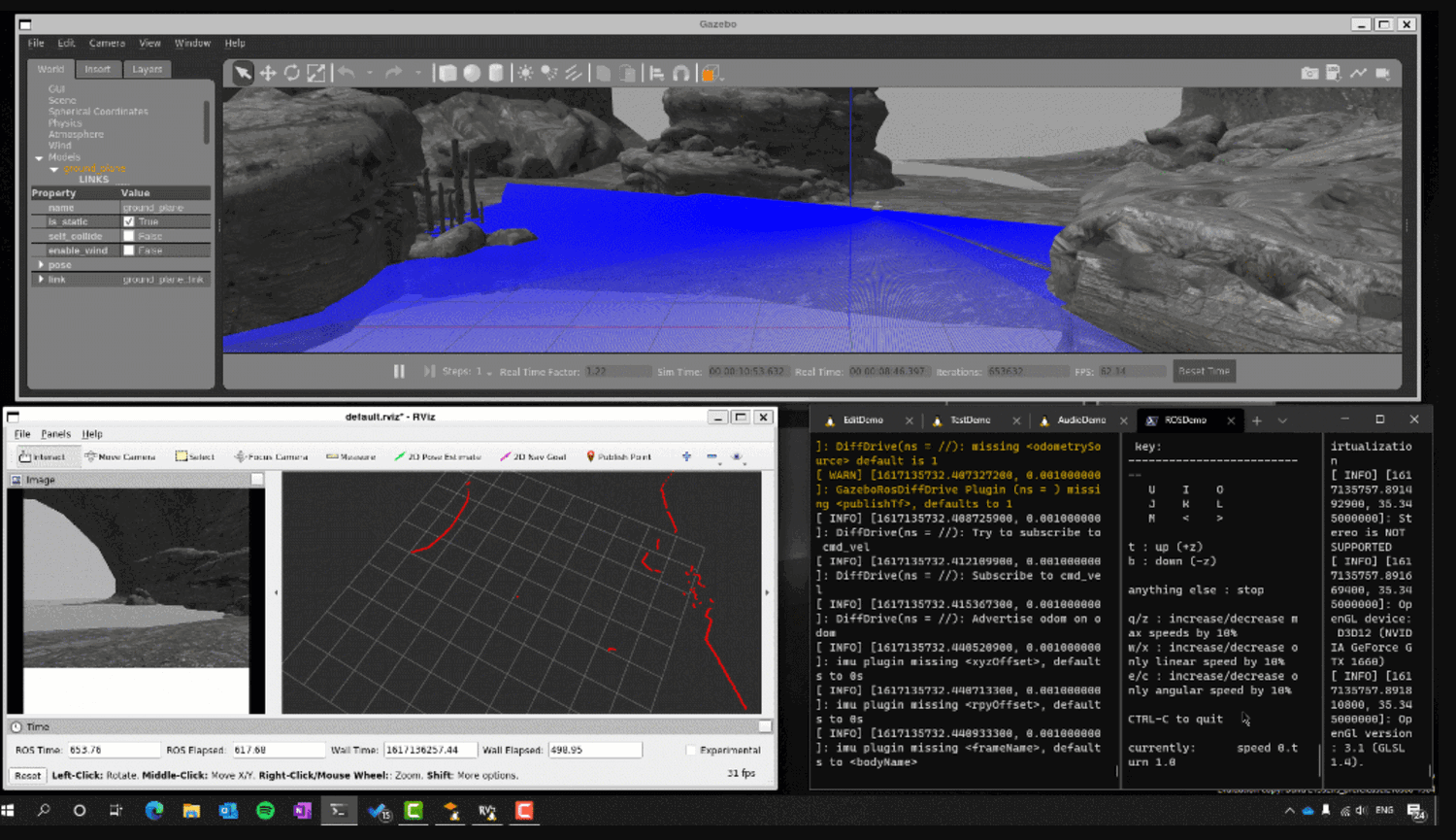Viewport: 1456px width, 840px height.
Task: Pick the Publish Point tool in RViz
Action: pyautogui.click(x=618, y=456)
